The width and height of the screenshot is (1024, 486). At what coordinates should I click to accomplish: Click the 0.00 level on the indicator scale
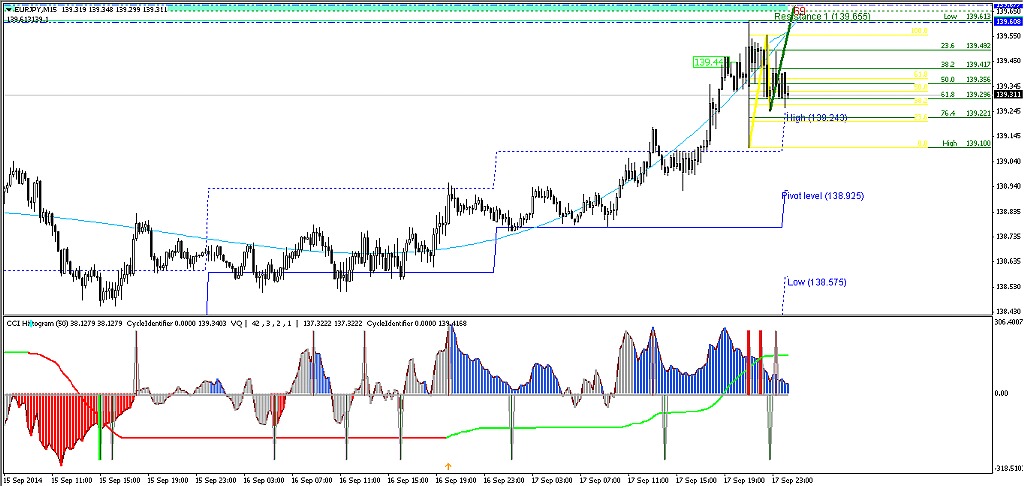click(x=1001, y=393)
